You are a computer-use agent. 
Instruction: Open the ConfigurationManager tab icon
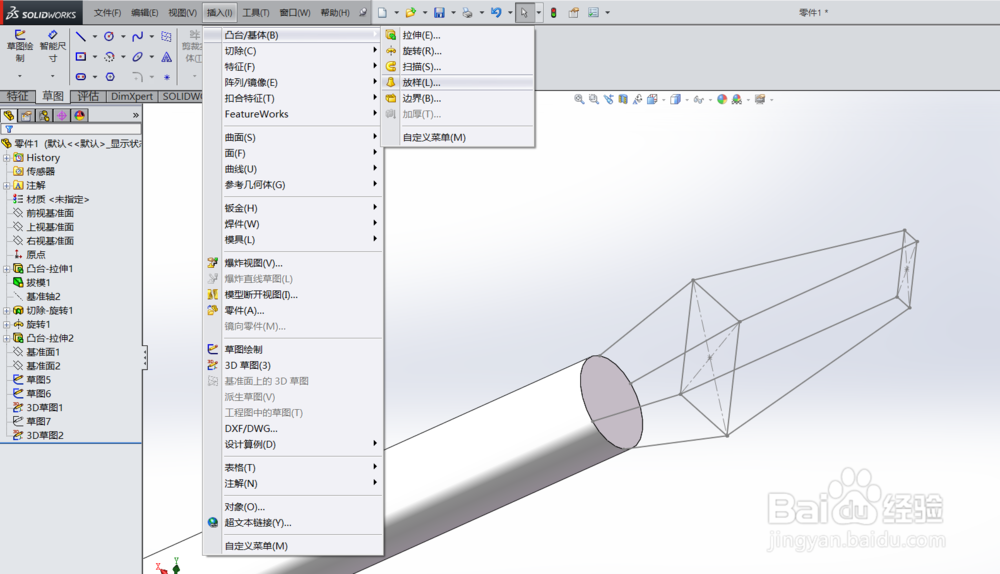coord(44,115)
